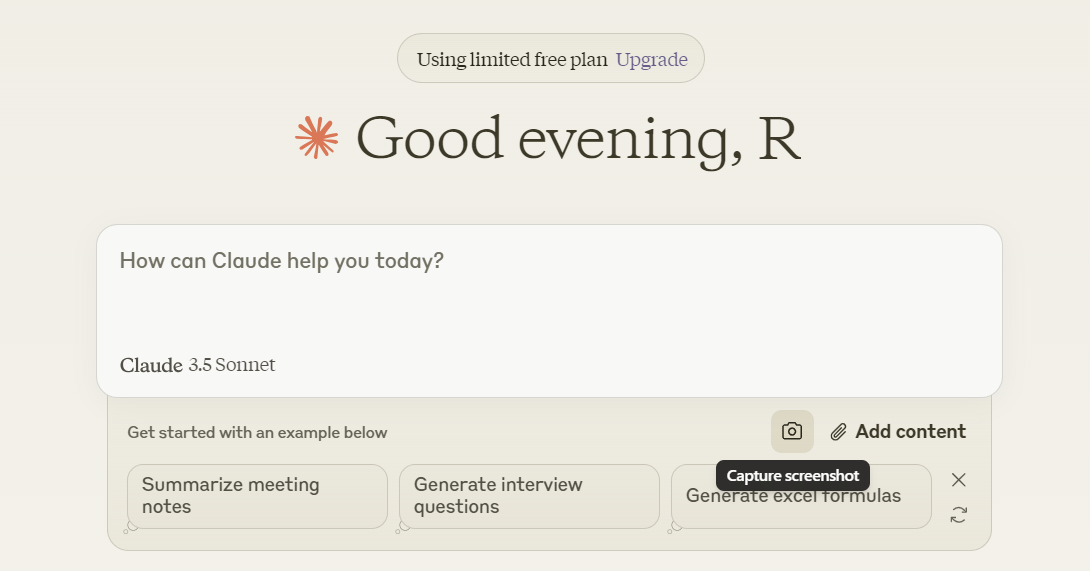
Task: Click the Using limited free plan banner
Action: point(512,59)
